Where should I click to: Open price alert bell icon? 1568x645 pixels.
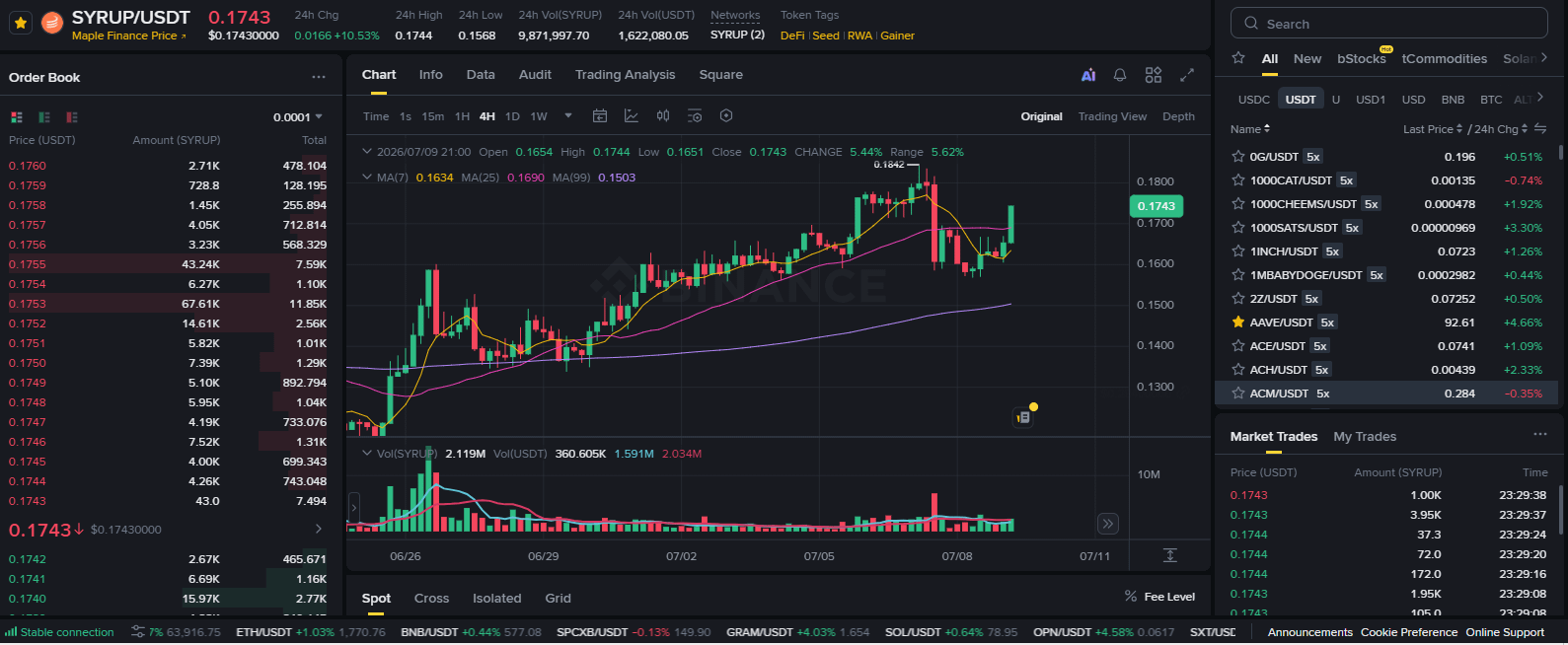[1120, 75]
